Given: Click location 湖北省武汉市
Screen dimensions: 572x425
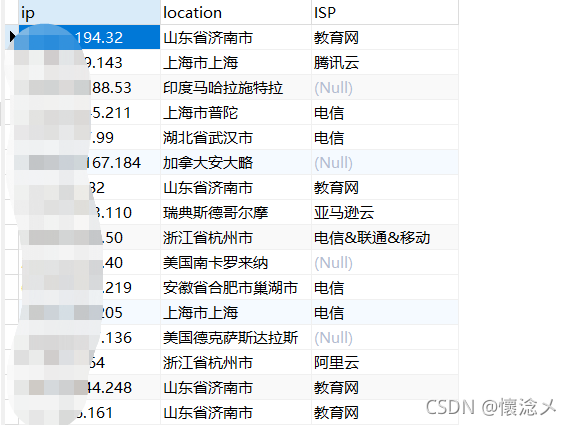Looking at the screenshot, I should 208,138.
